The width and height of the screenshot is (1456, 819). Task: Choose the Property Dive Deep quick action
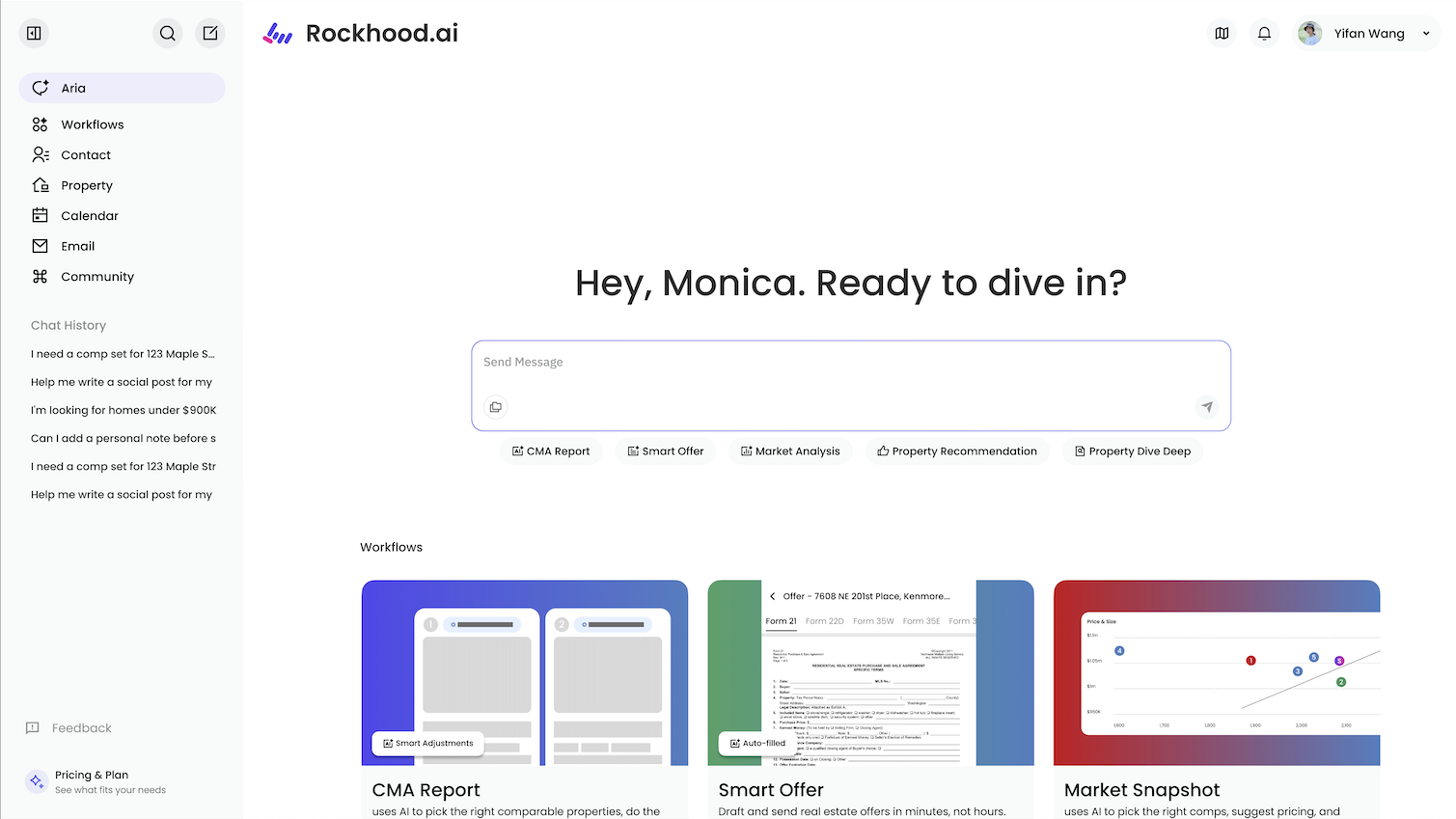1133,450
